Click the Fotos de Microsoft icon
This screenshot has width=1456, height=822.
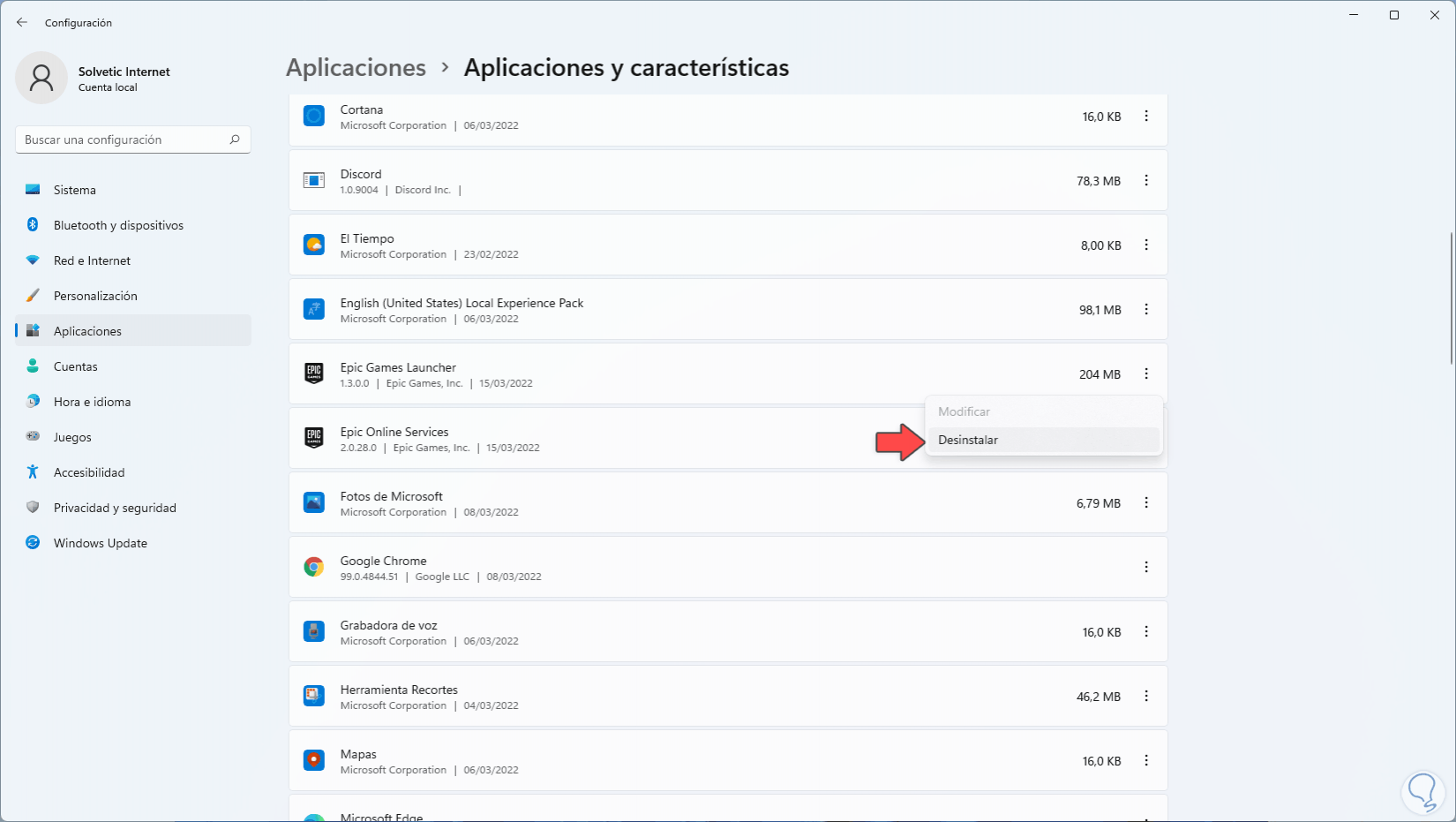point(314,502)
